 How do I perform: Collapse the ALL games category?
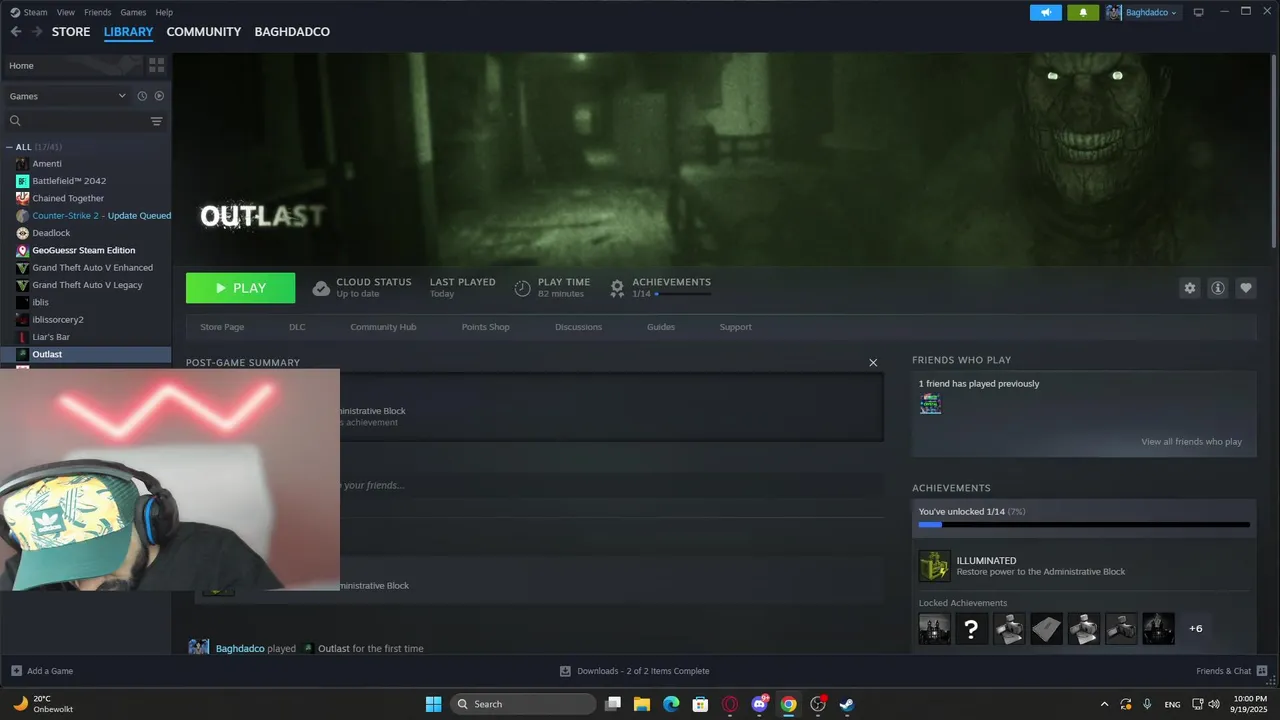[x=10, y=147]
